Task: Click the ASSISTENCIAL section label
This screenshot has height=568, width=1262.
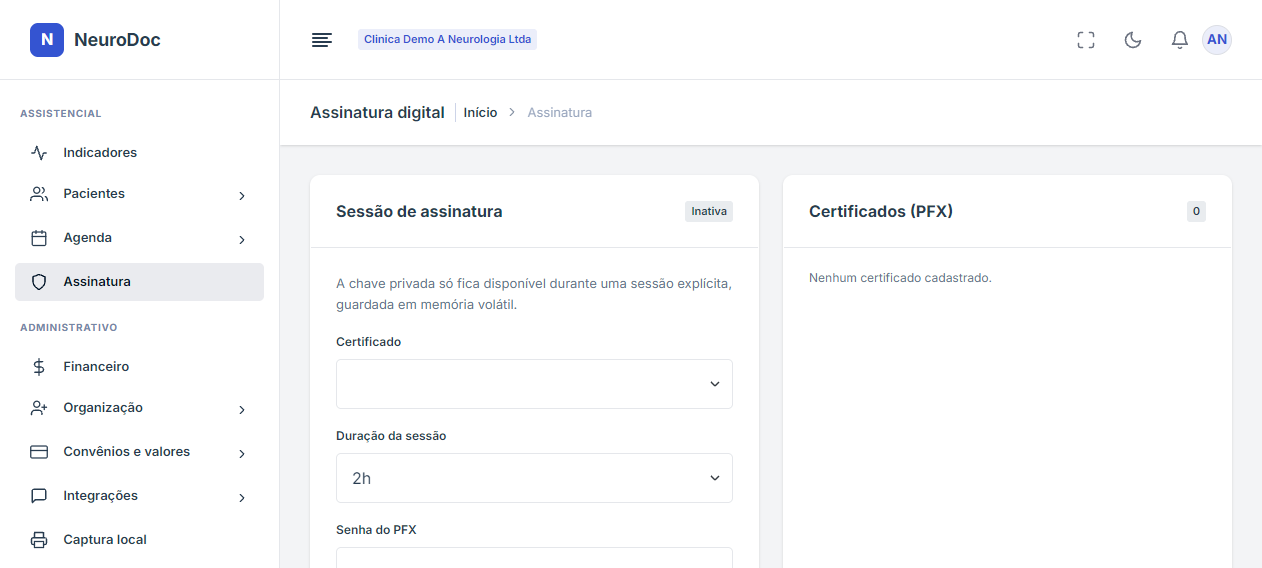Action: click(x=61, y=114)
